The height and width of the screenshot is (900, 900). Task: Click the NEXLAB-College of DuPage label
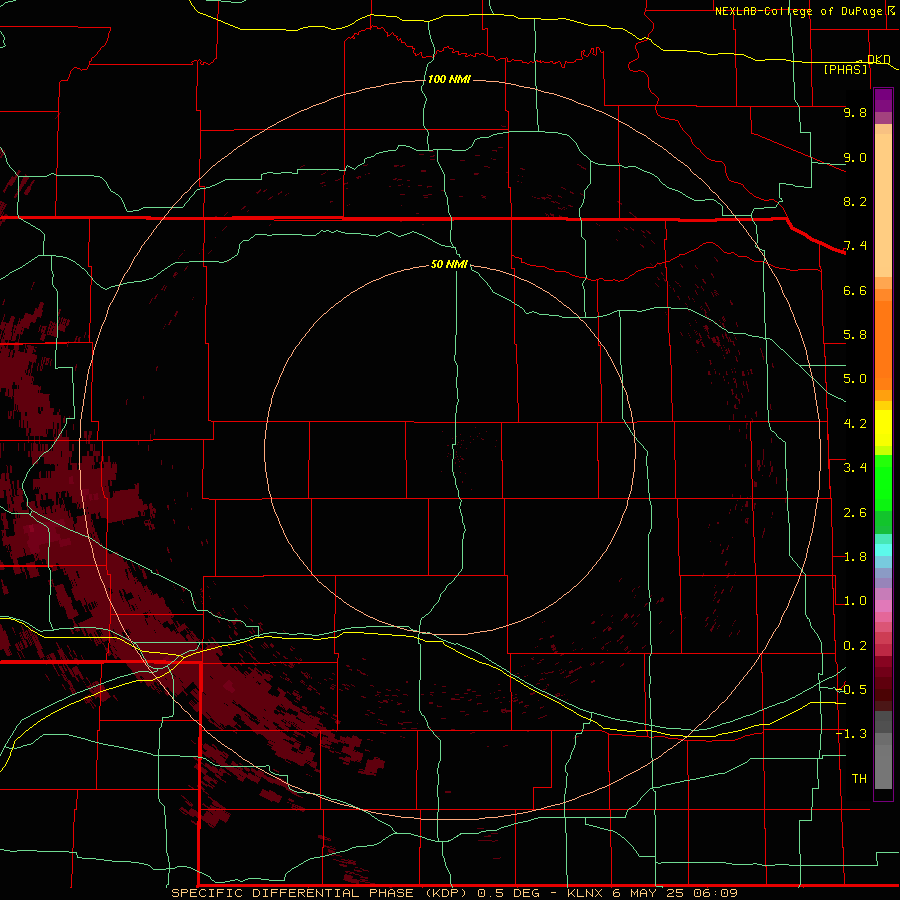tap(798, 11)
